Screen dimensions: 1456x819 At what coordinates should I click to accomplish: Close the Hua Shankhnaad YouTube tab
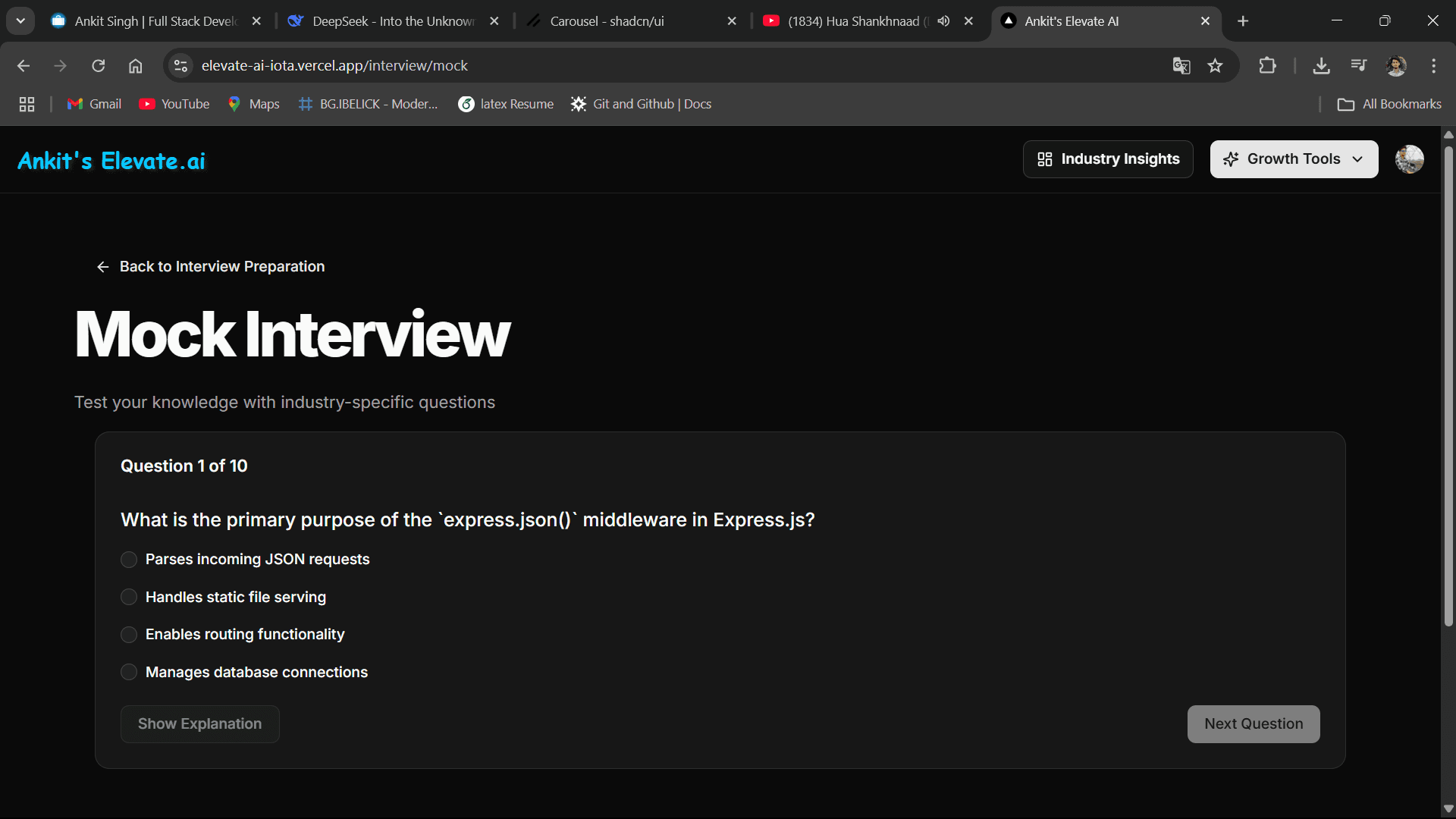(x=968, y=21)
